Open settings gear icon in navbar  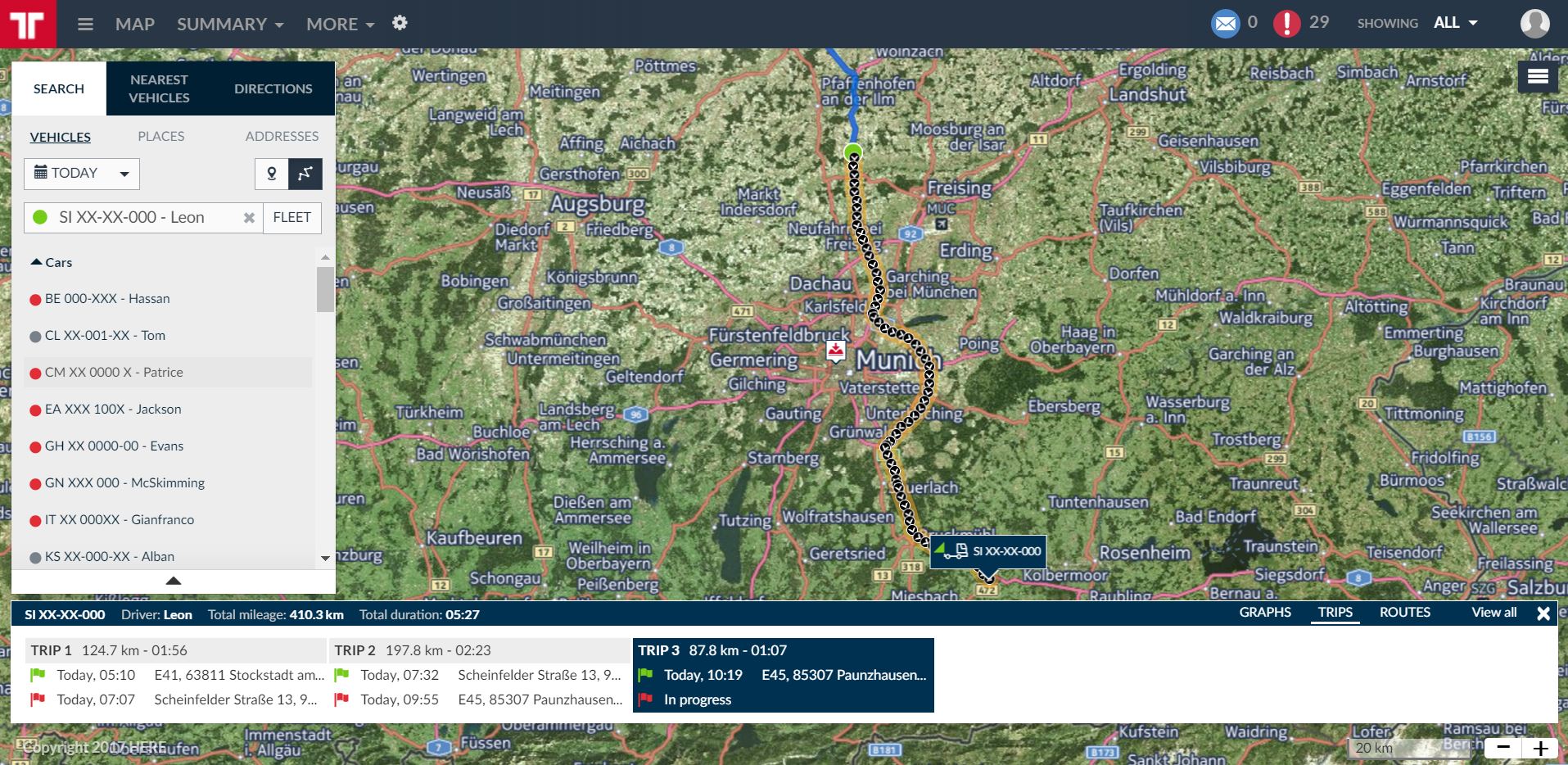[400, 23]
